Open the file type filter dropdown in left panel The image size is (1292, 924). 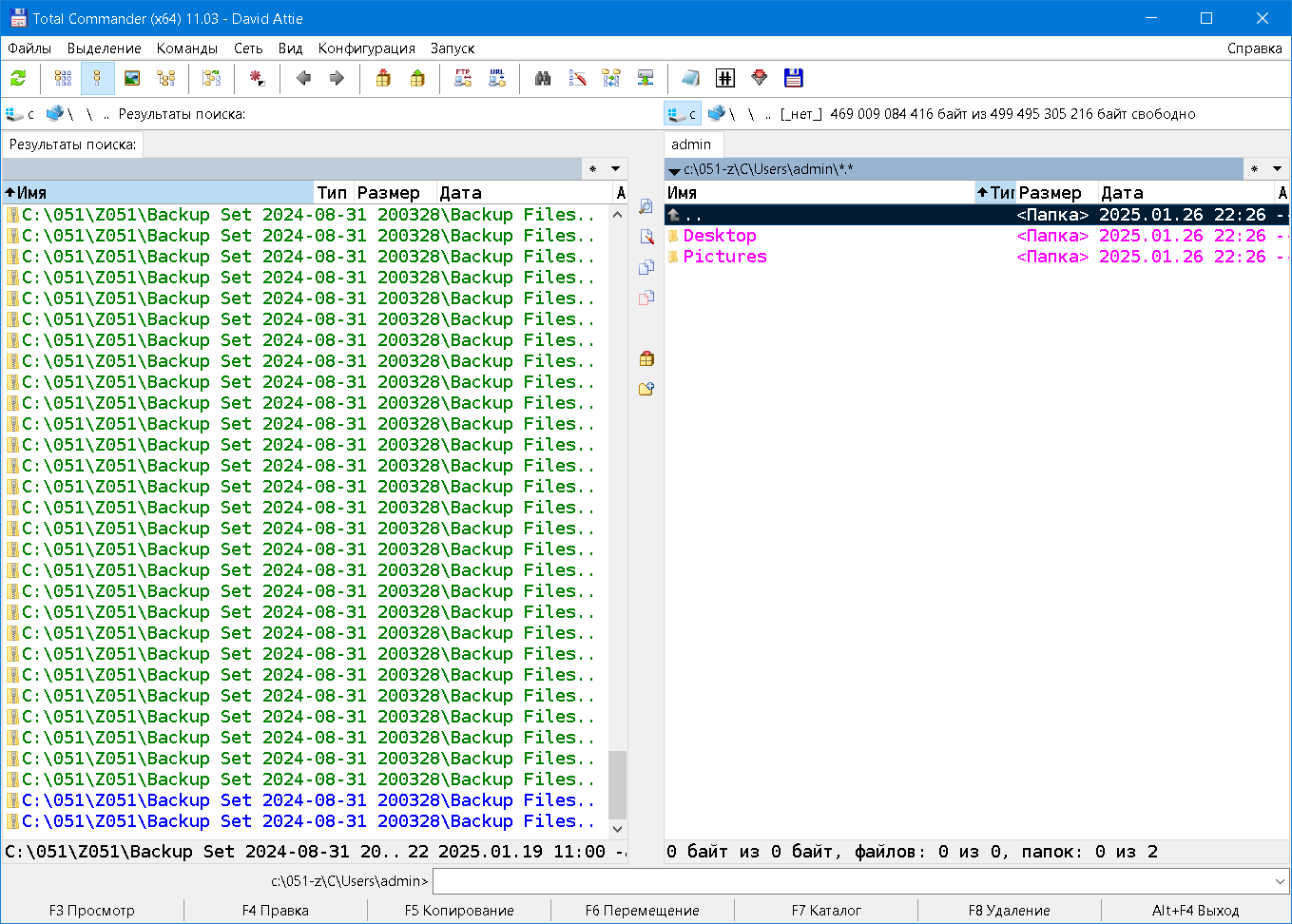pyautogui.click(x=613, y=168)
